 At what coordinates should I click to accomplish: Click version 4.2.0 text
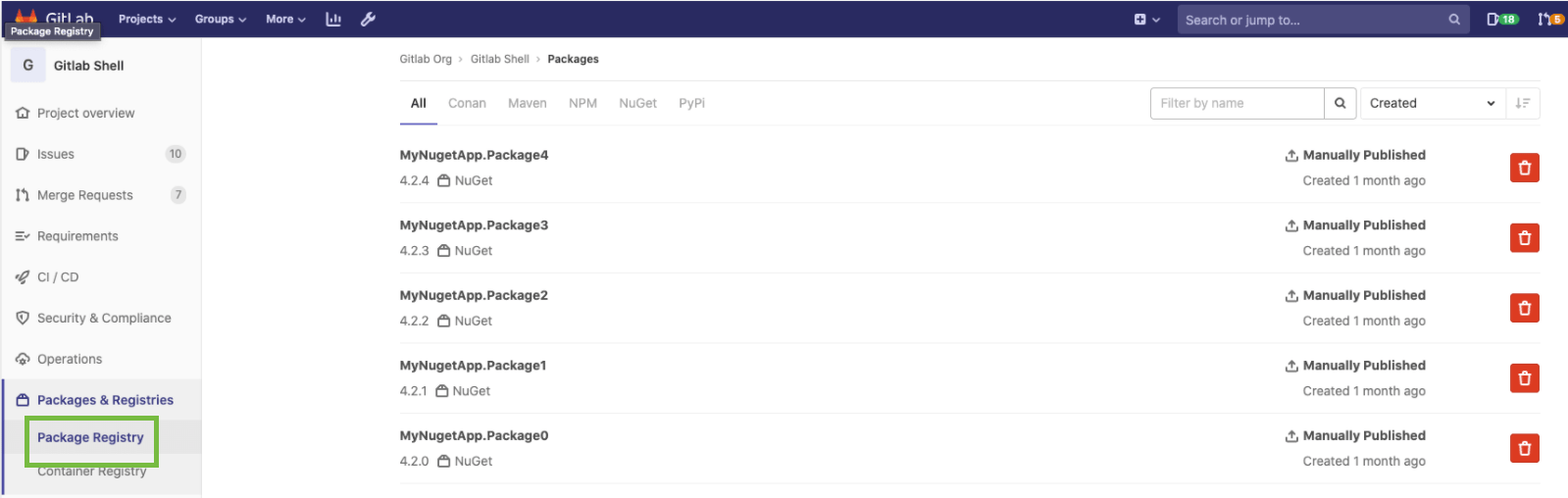(x=414, y=462)
